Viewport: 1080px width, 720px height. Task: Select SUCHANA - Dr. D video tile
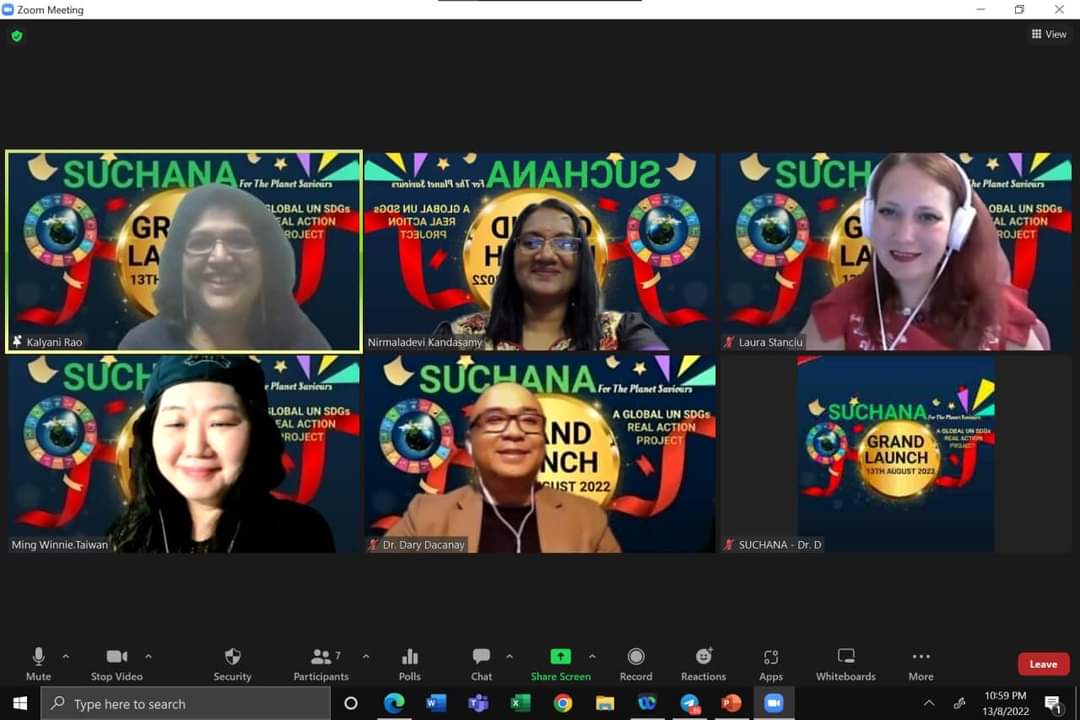(x=896, y=454)
